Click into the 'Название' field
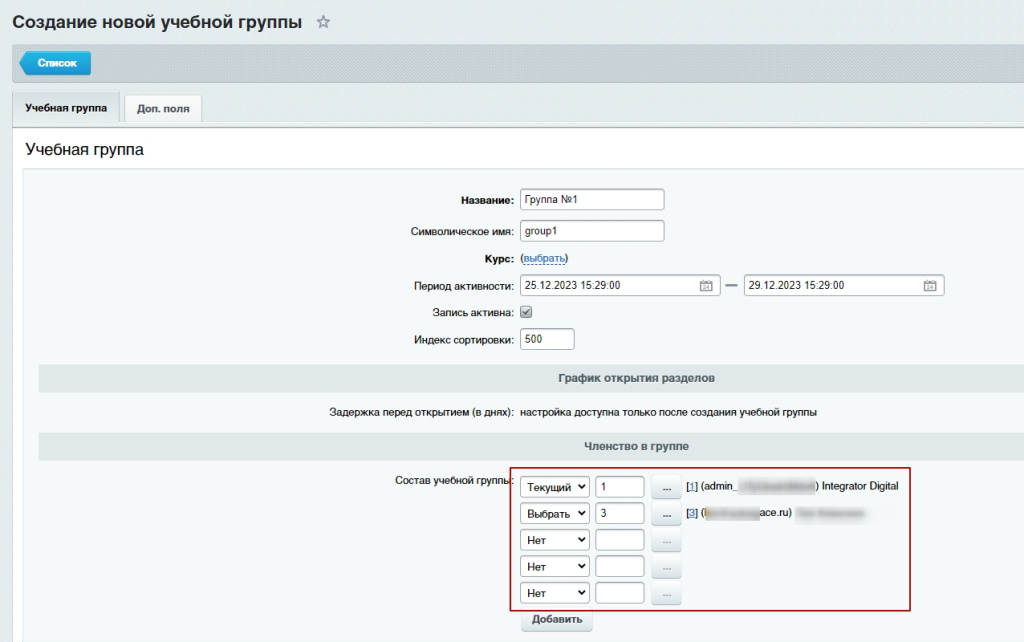The image size is (1024, 642). tap(592, 200)
